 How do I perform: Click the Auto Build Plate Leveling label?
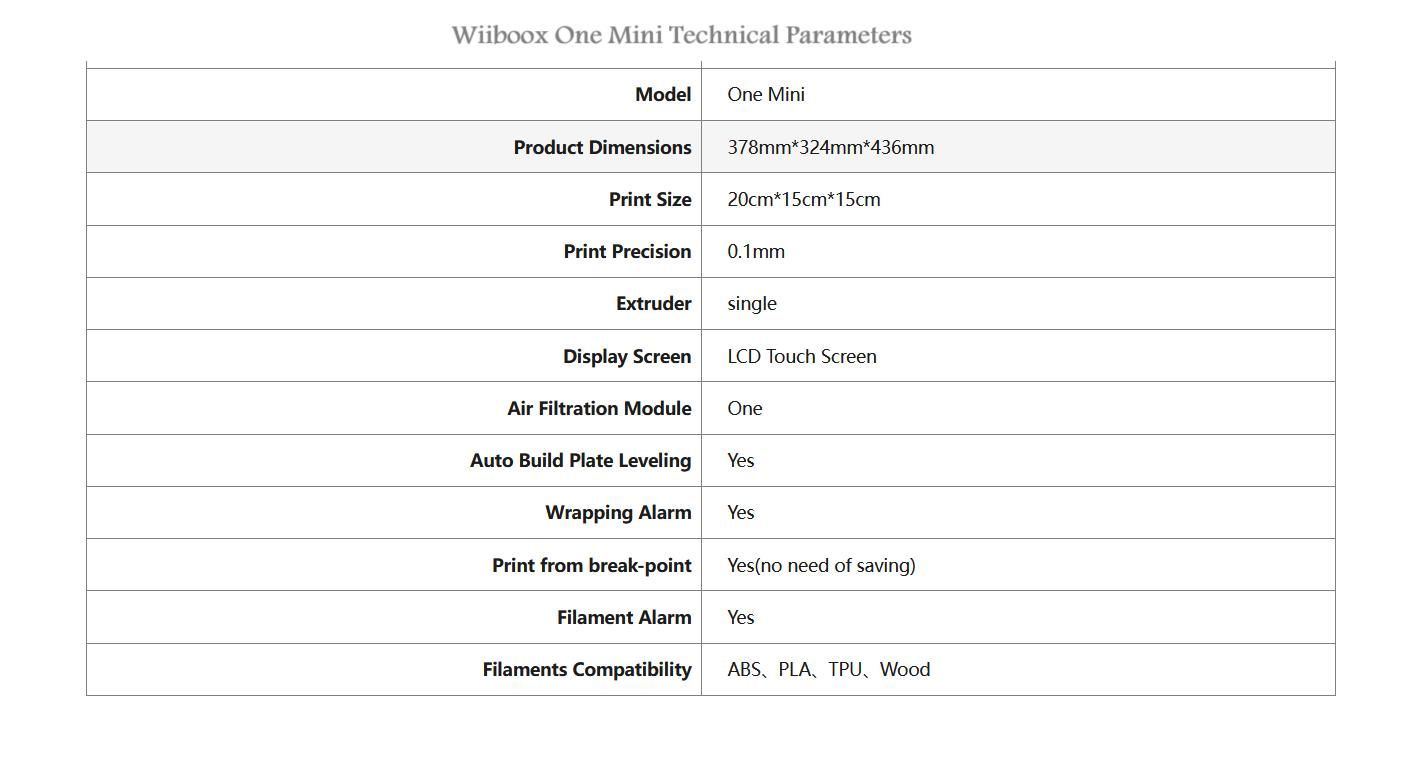(580, 460)
